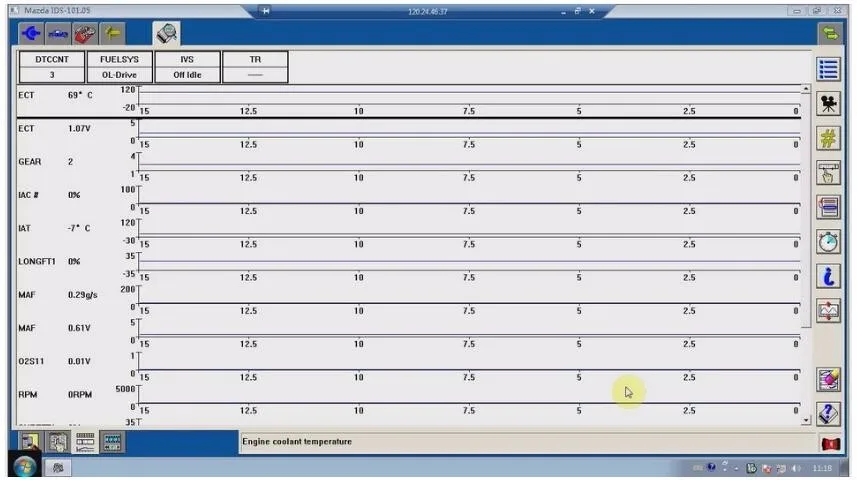Click the first icon in bottom-left toolbar
Screen dimensions: 857x480
31,442
